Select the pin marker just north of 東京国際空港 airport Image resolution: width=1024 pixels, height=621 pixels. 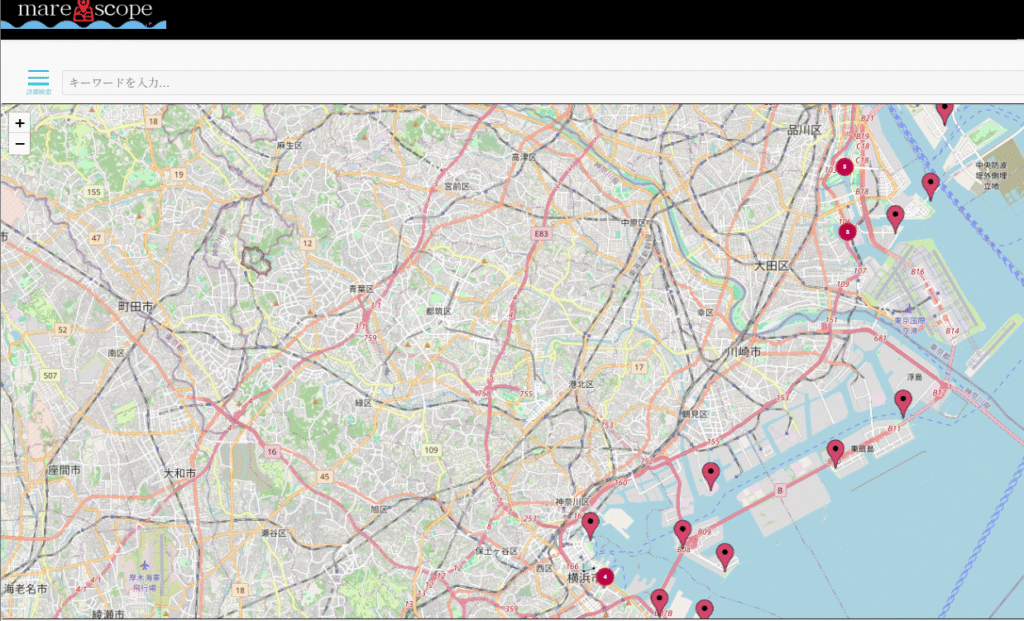[x=895, y=218]
